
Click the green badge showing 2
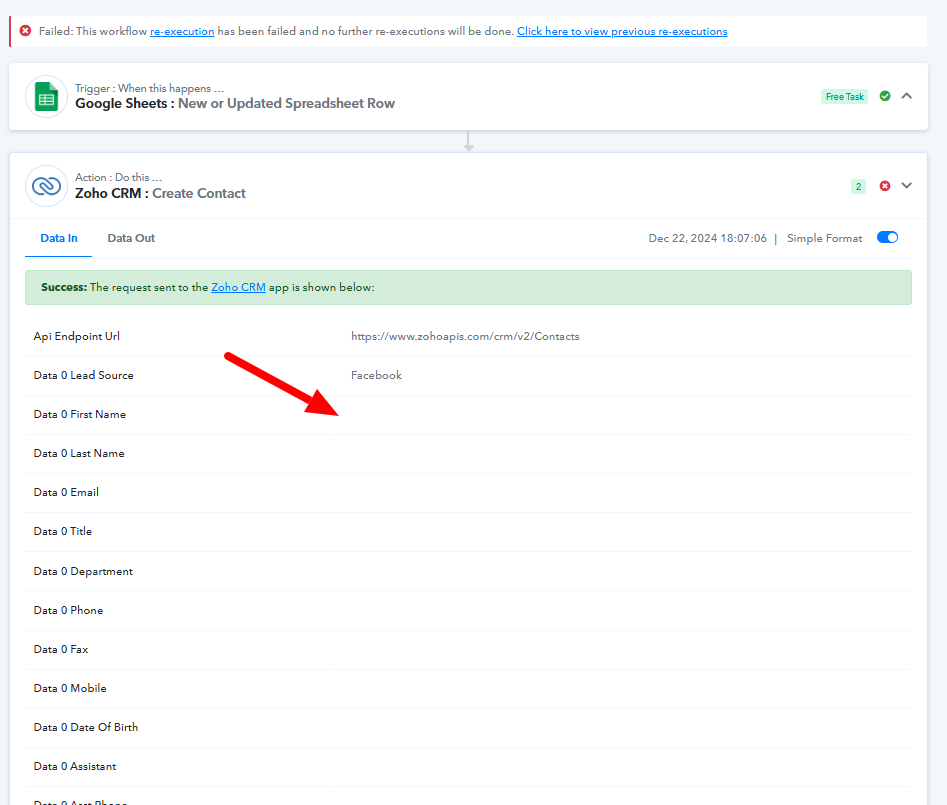[858, 187]
